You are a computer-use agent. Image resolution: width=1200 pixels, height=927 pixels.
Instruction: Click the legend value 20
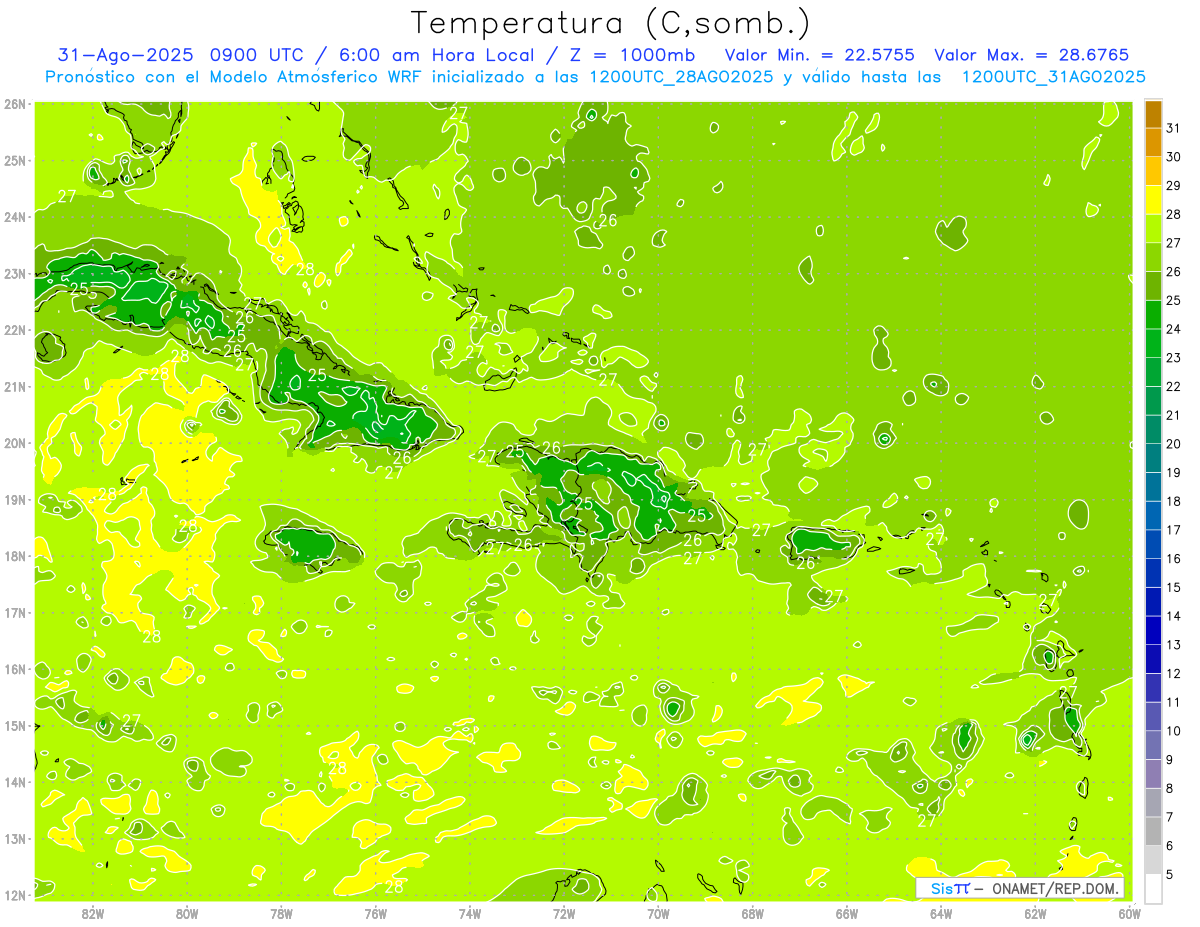(x=1173, y=444)
